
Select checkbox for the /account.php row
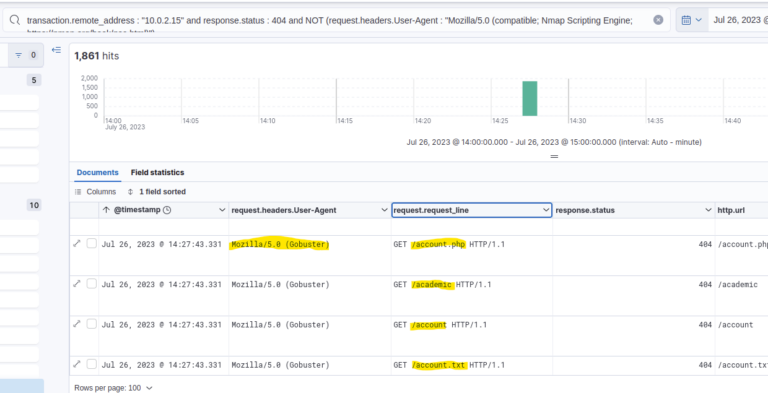92,244
